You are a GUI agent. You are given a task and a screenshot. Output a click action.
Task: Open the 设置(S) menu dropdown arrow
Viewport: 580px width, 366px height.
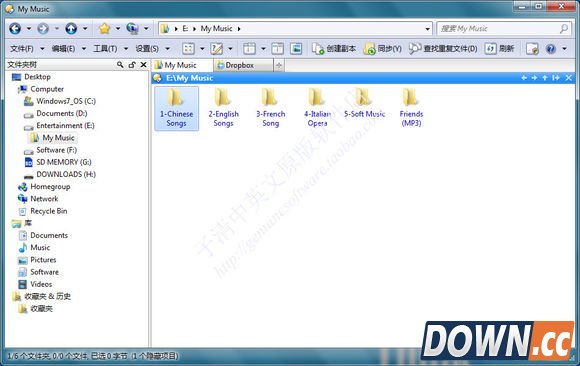[x=167, y=48]
